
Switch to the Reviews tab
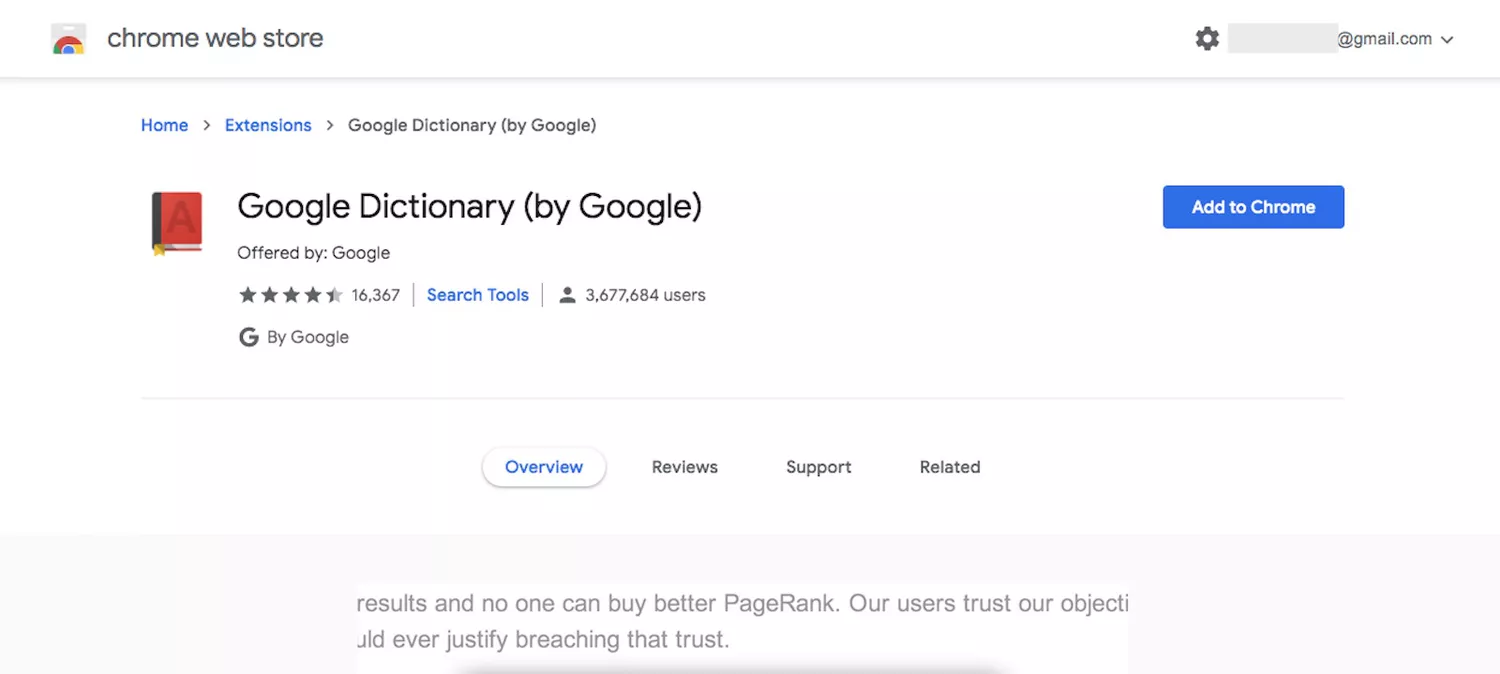click(685, 467)
